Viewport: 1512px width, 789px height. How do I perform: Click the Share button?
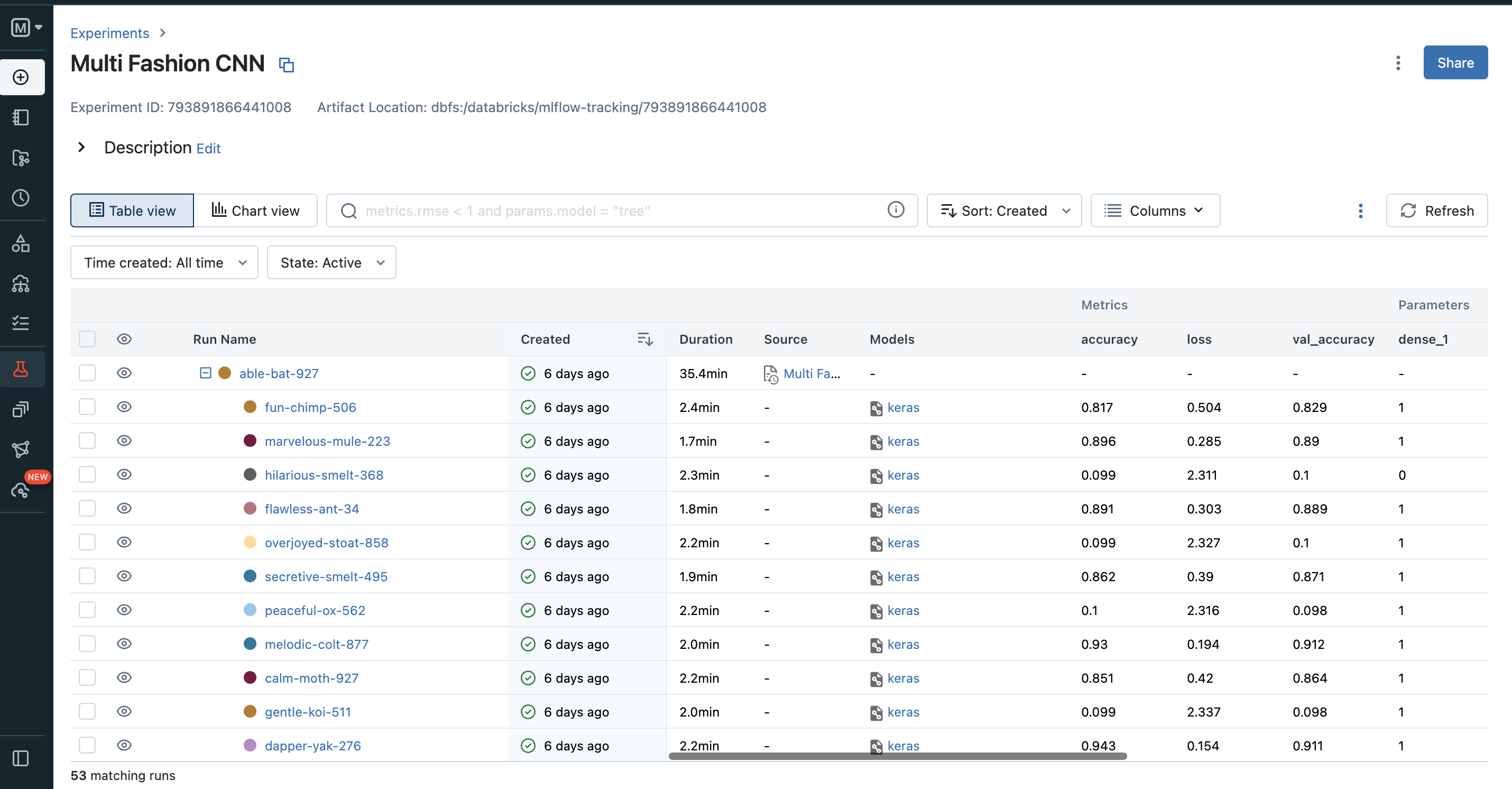point(1454,63)
